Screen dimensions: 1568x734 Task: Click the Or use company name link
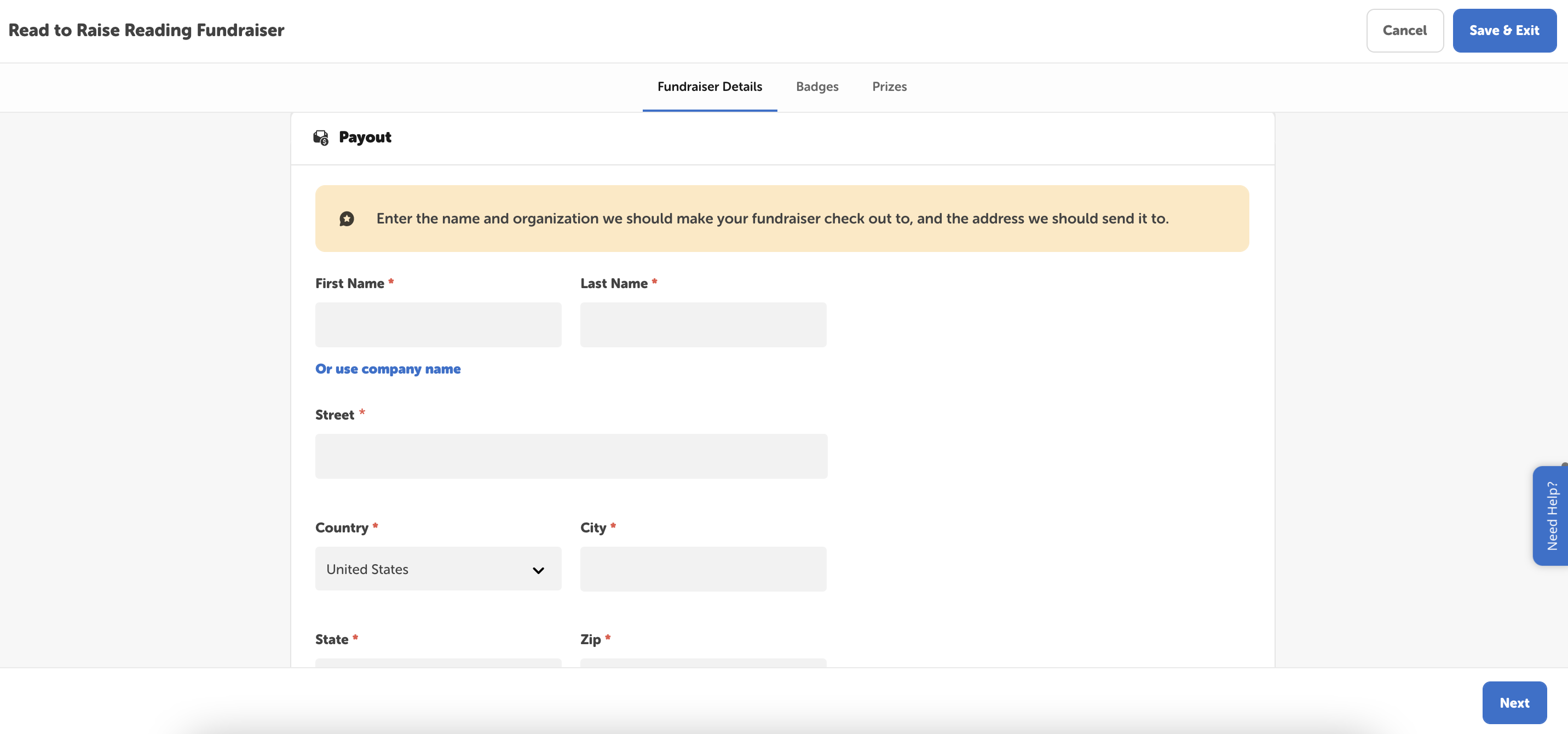click(388, 369)
